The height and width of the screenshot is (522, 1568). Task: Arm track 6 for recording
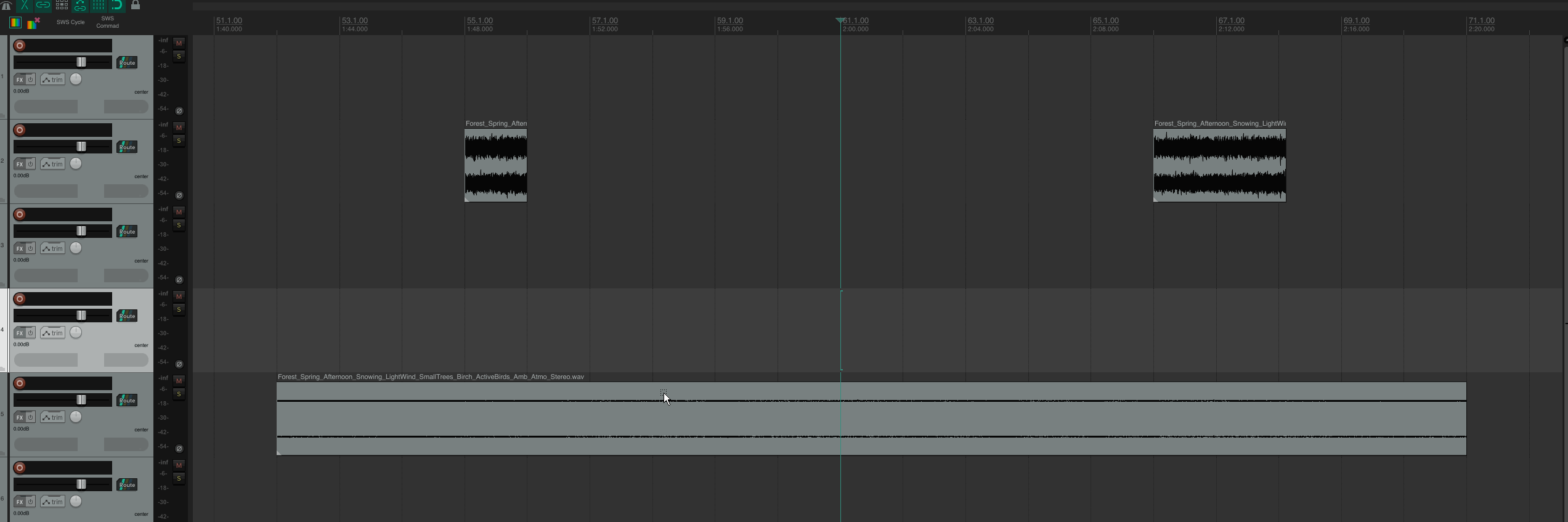tap(20, 468)
